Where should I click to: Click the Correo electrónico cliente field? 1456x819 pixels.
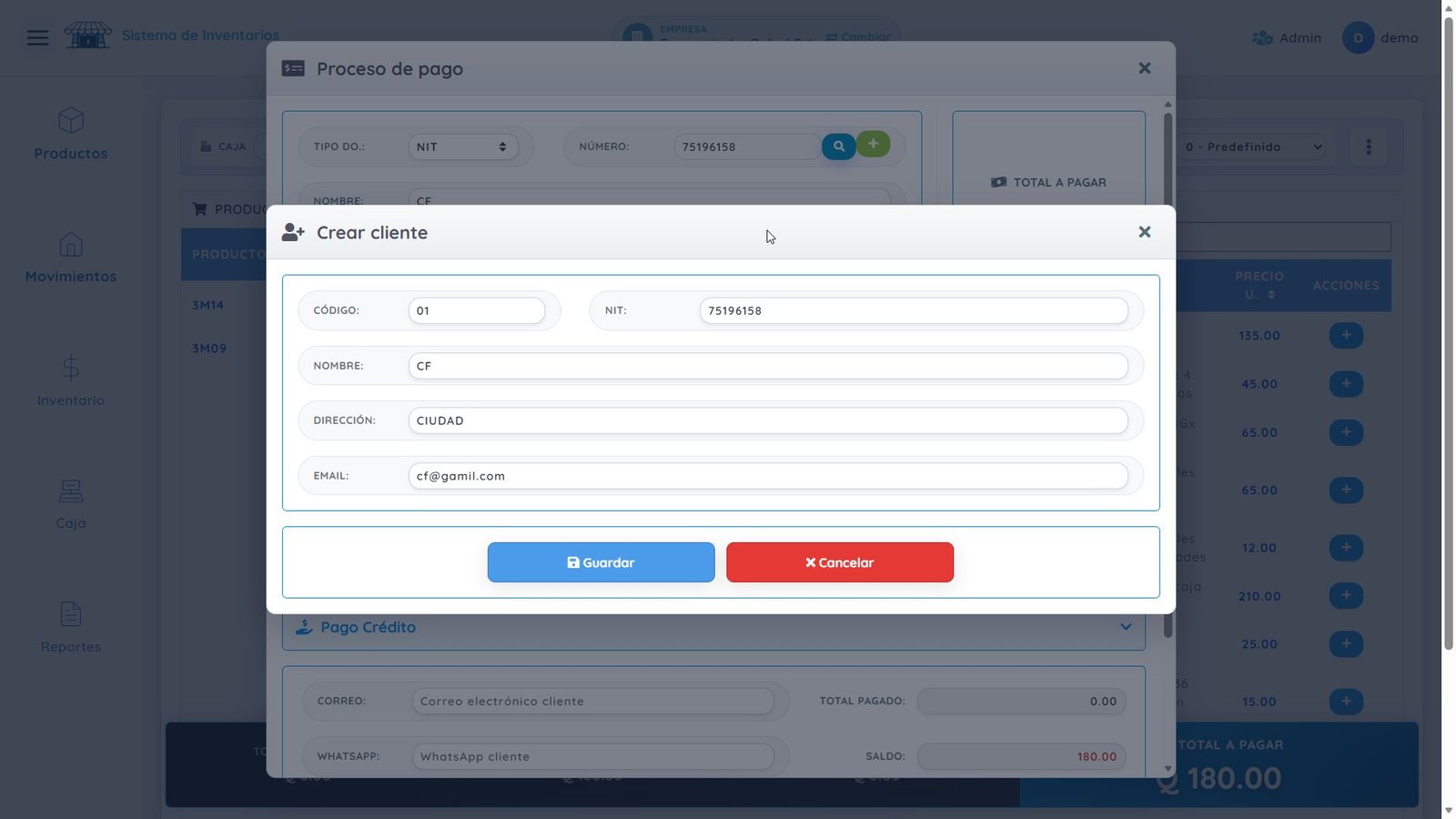point(593,702)
